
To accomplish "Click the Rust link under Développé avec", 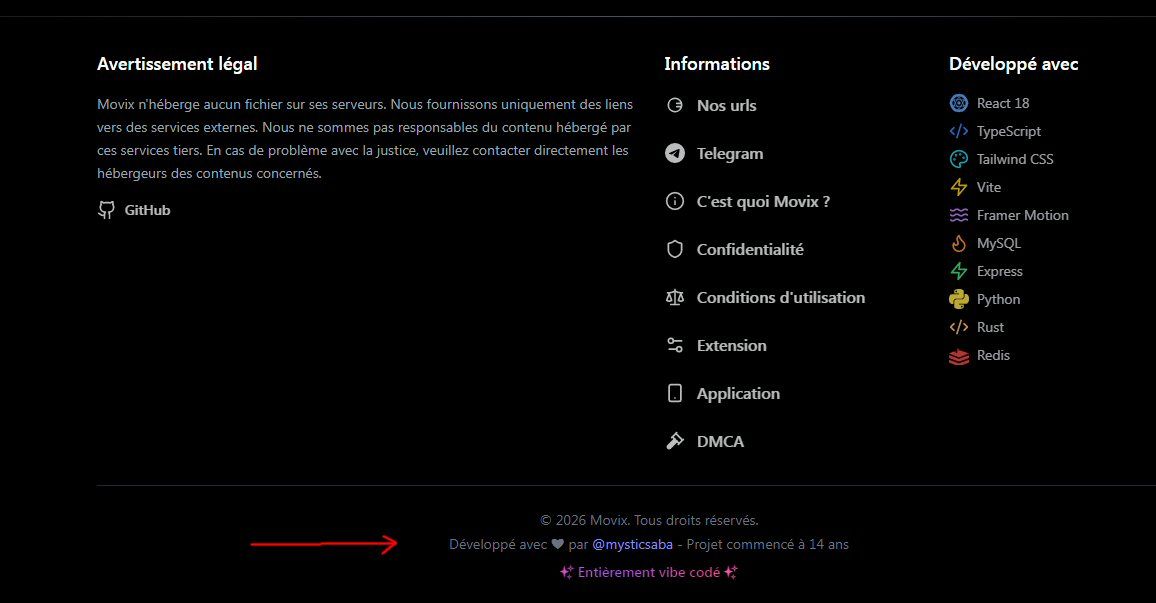I will 991,327.
